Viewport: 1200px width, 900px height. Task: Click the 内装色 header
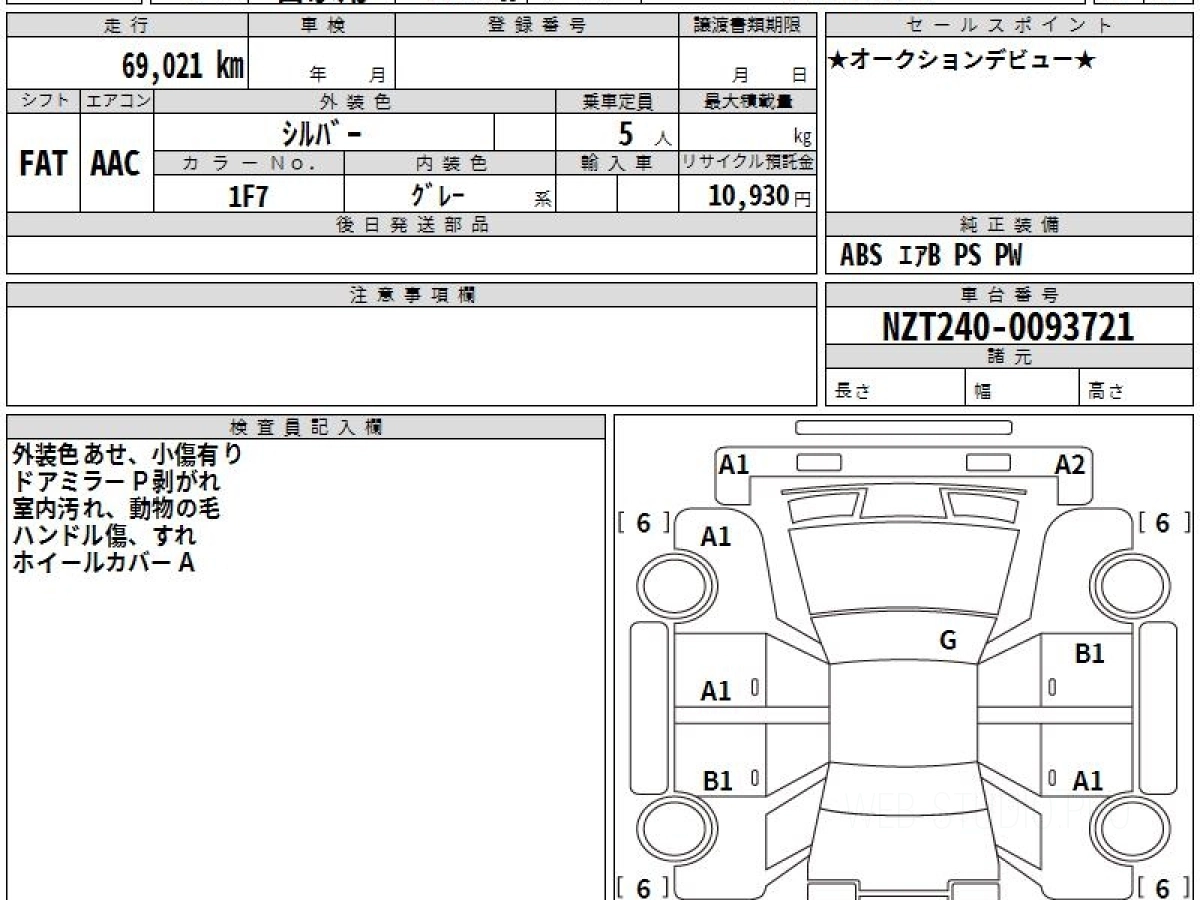point(450,163)
